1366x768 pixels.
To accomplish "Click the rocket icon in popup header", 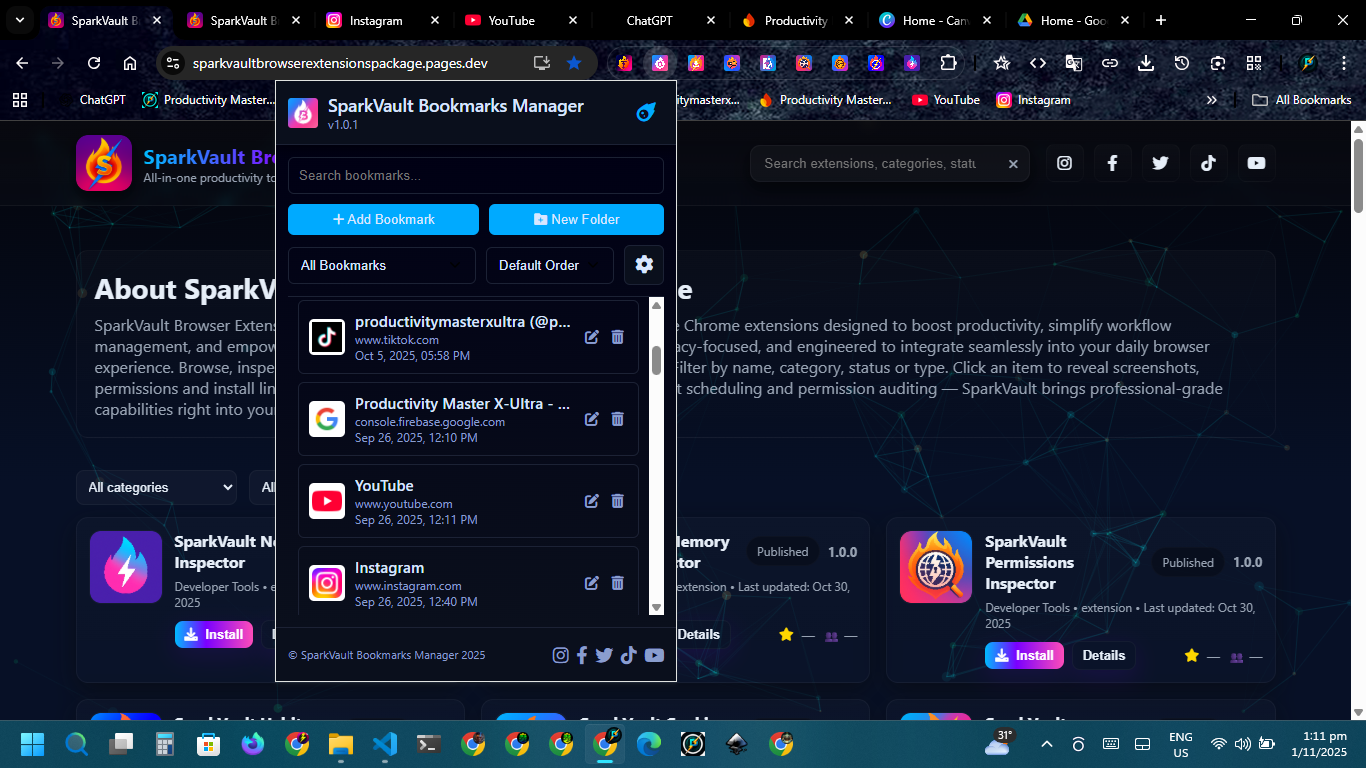I will 646,112.
